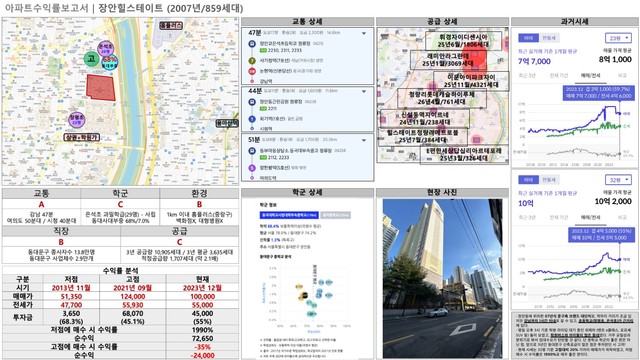Click the purple line 5 icon in the 51분 route
640x360 pixels.
coord(252,168)
